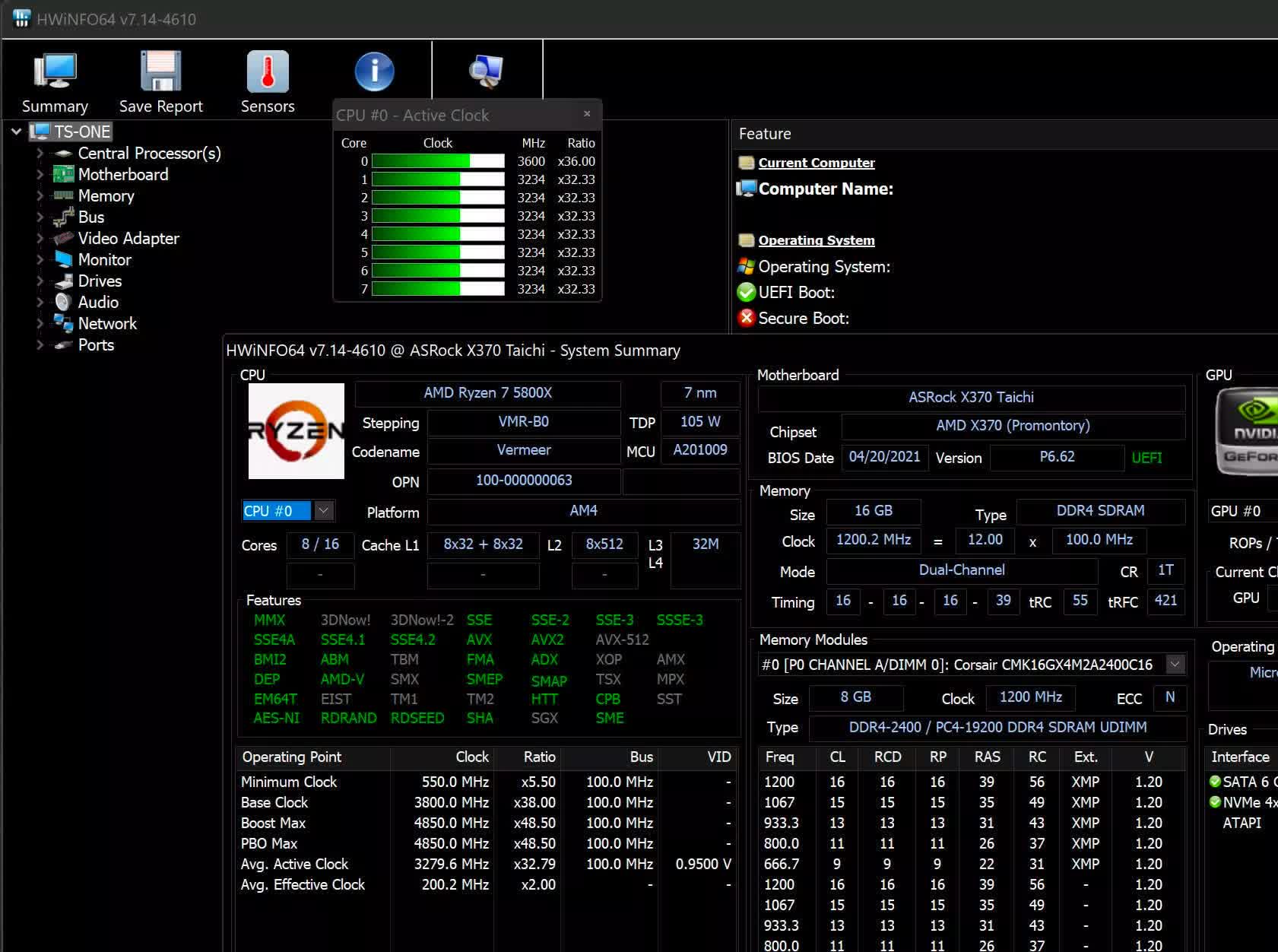Expand the Memory node arrow

[40, 195]
